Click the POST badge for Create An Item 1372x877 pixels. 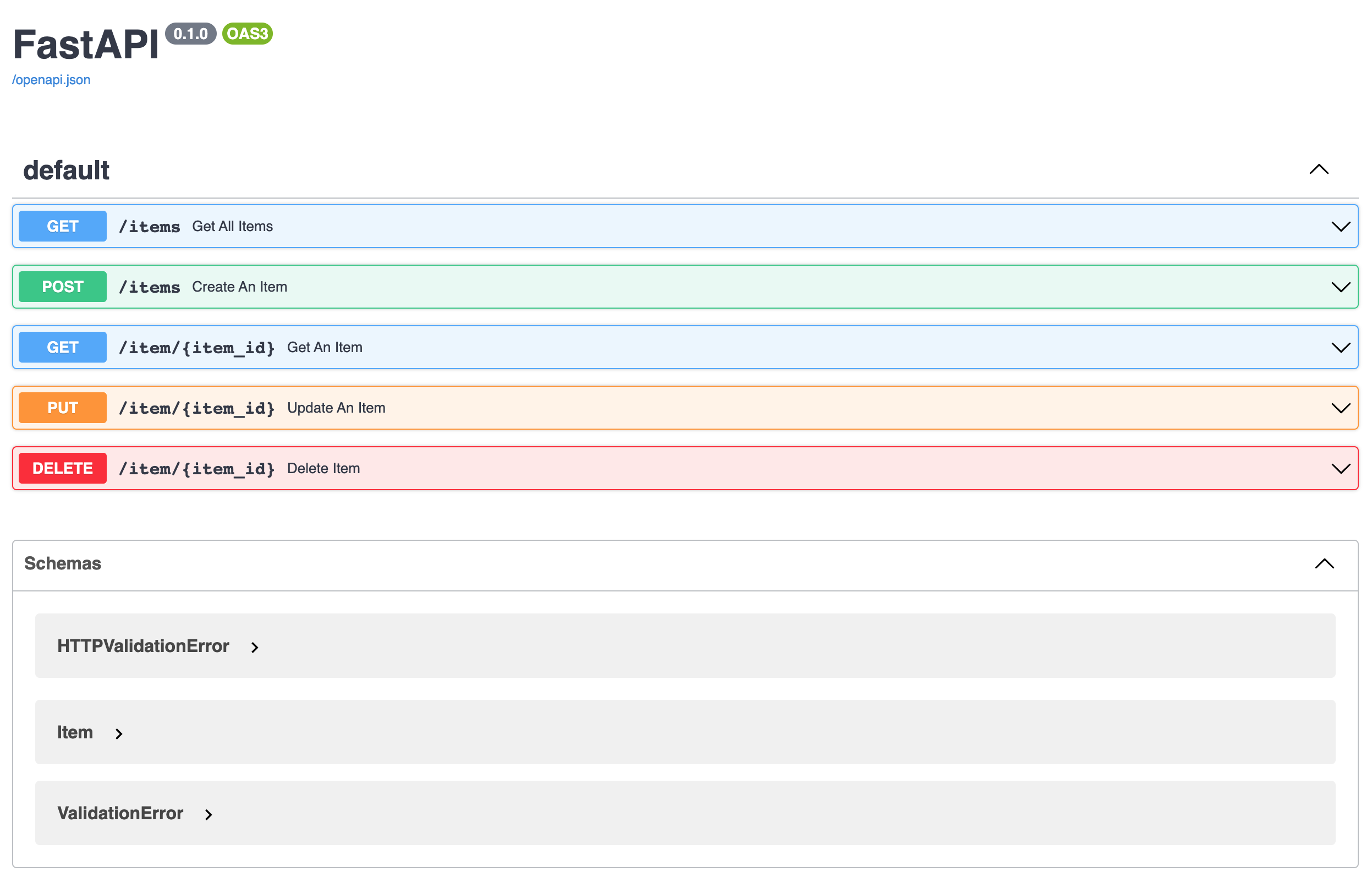point(62,287)
